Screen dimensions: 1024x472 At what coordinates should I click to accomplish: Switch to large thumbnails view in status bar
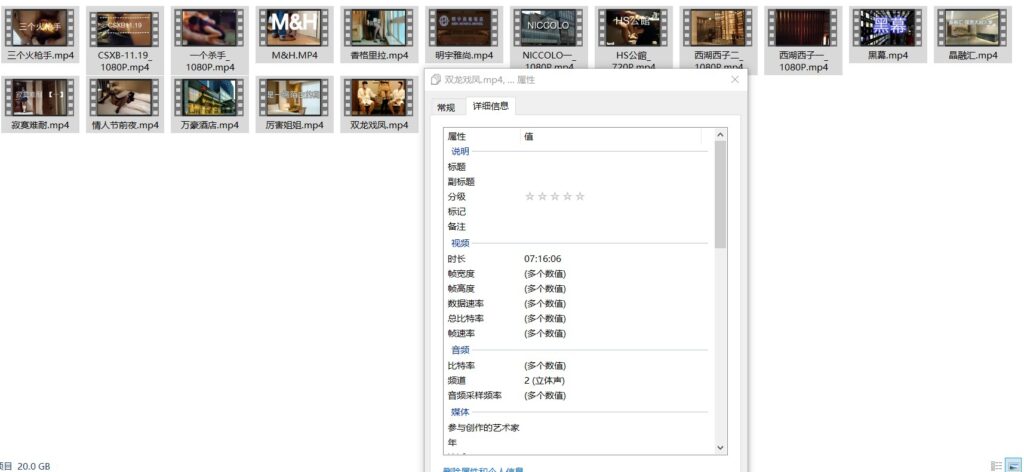pos(1014,465)
